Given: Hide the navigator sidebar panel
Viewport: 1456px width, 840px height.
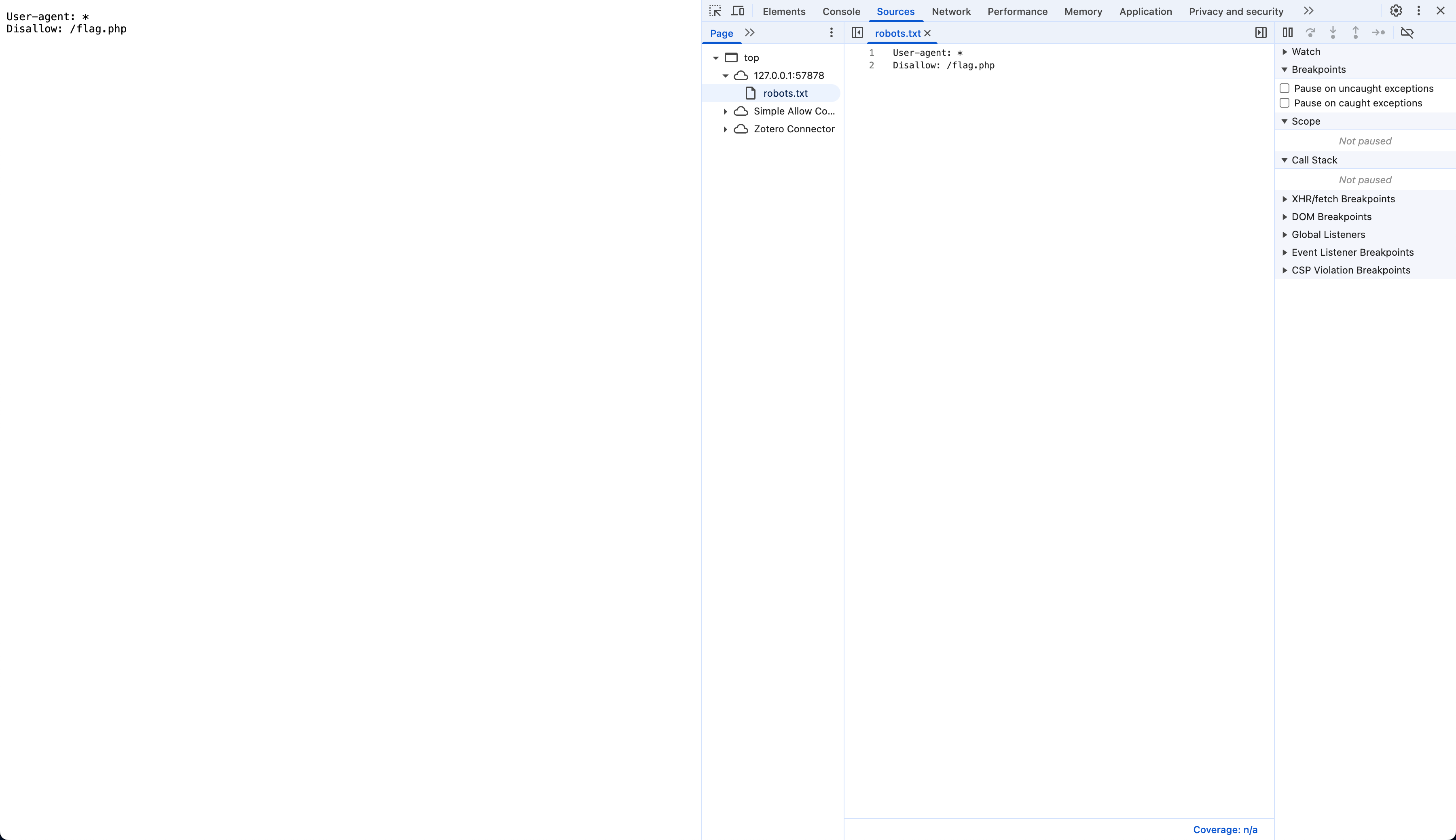Looking at the screenshot, I should tap(857, 33).
